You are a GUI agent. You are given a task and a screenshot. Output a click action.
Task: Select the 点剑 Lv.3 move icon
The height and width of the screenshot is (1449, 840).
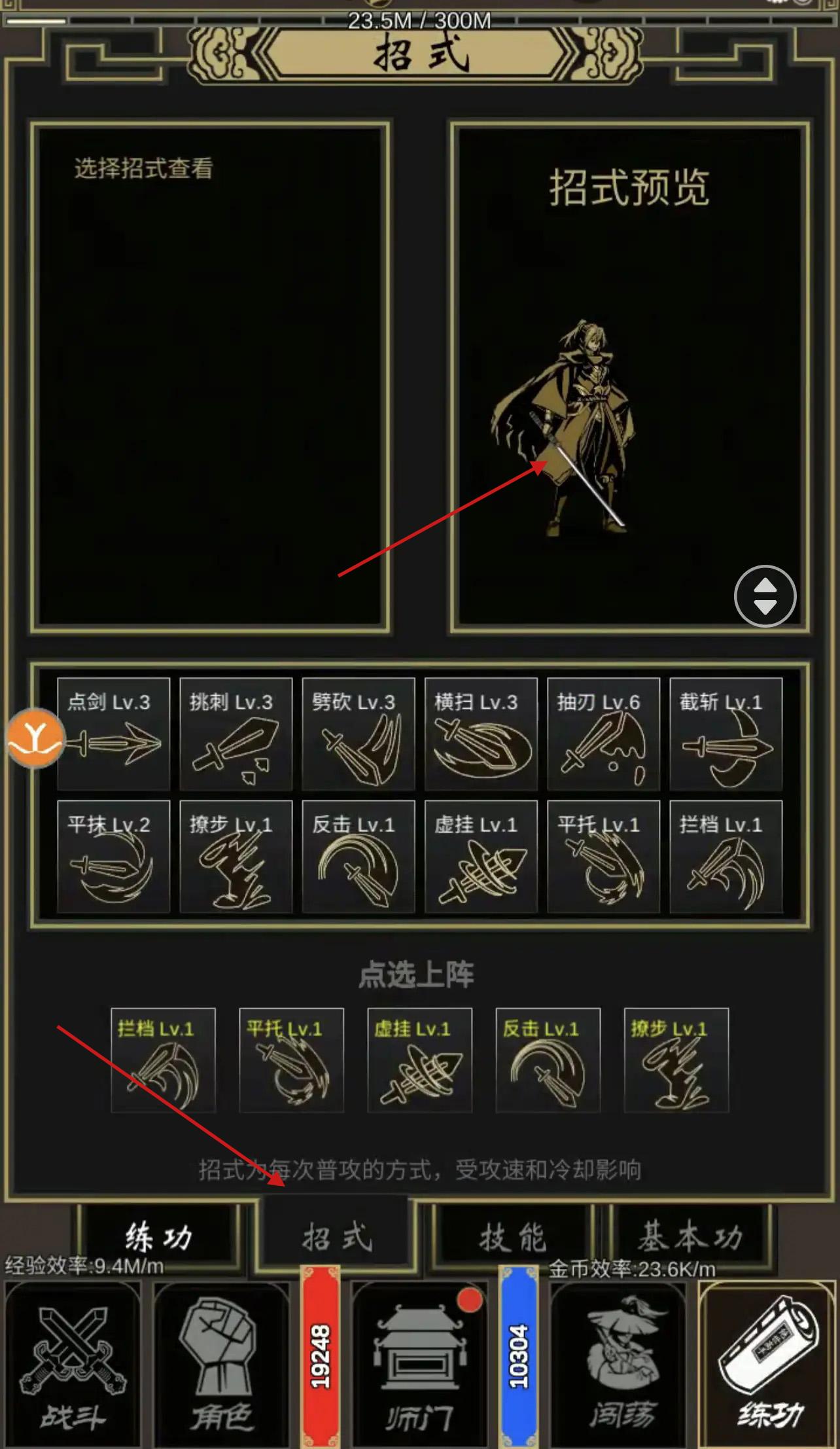pyautogui.click(x=113, y=734)
